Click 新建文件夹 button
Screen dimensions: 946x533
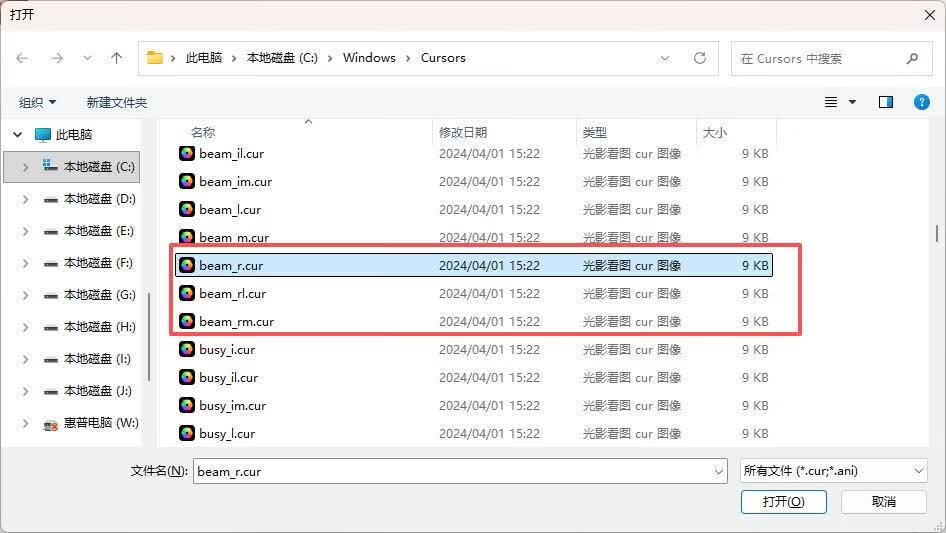(x=117, y=103)
